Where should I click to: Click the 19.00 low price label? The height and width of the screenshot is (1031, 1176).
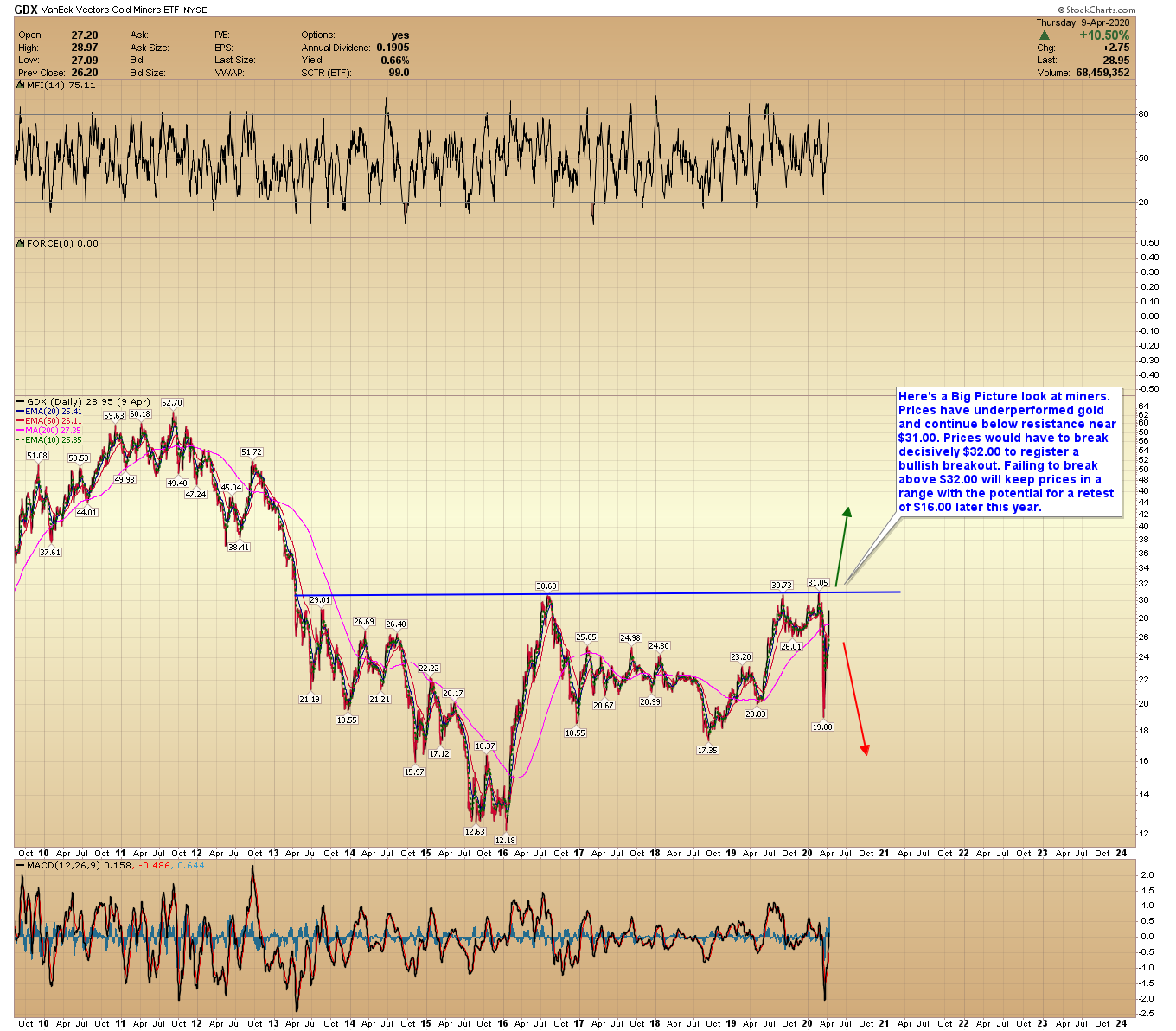point(822,727)
